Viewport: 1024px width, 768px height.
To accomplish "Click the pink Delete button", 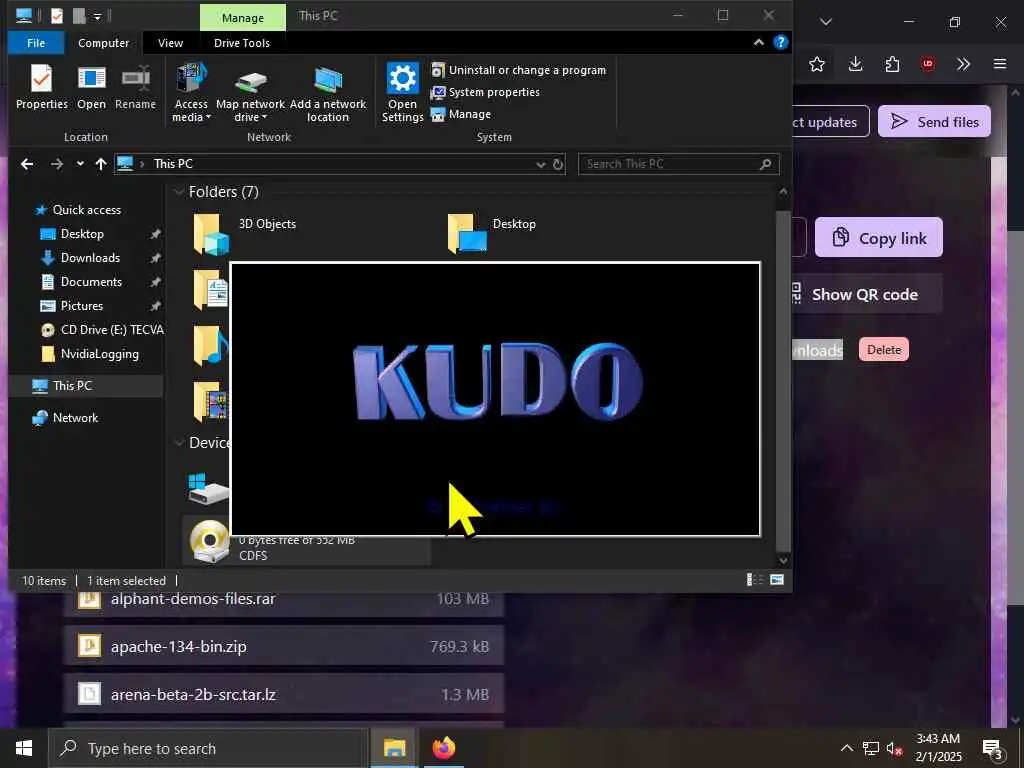I will (884, 349).
